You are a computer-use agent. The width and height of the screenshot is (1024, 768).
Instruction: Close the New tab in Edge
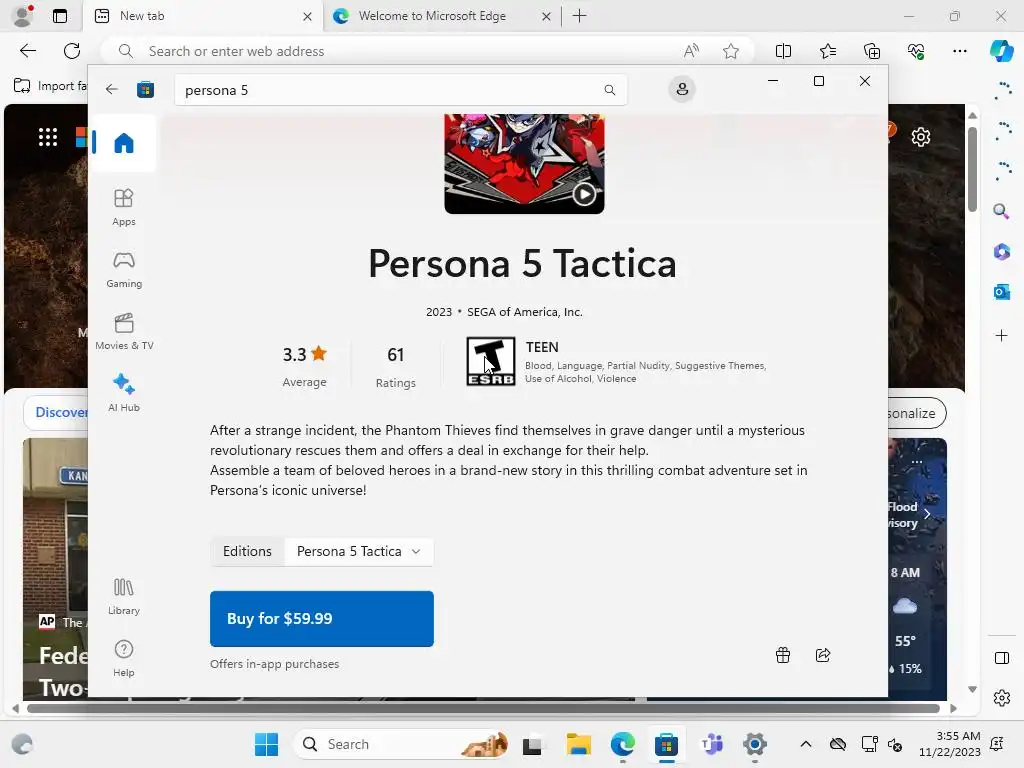tap(307, 16)
